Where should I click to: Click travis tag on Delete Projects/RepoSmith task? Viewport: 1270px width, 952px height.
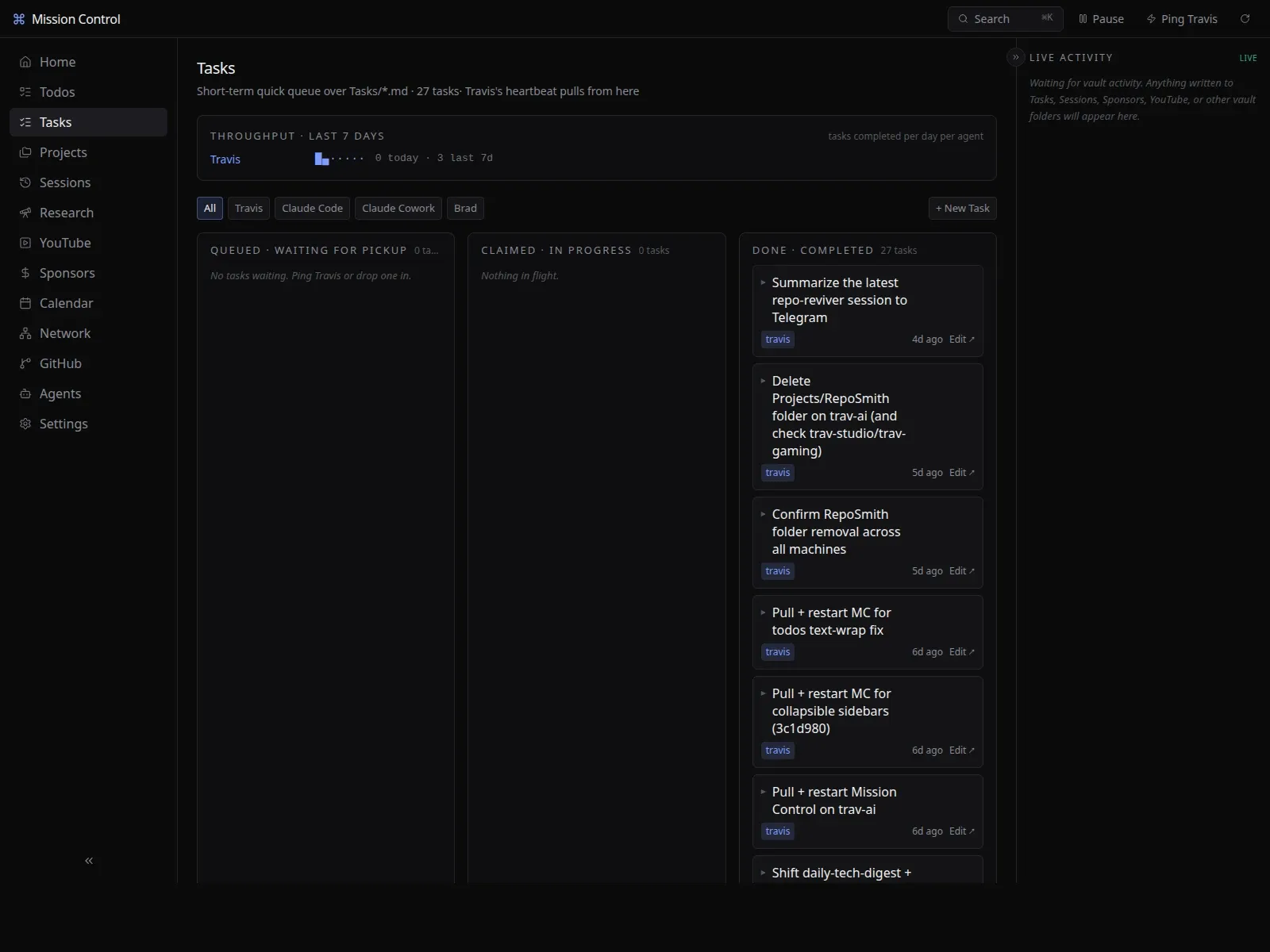[x=778, y=473]
